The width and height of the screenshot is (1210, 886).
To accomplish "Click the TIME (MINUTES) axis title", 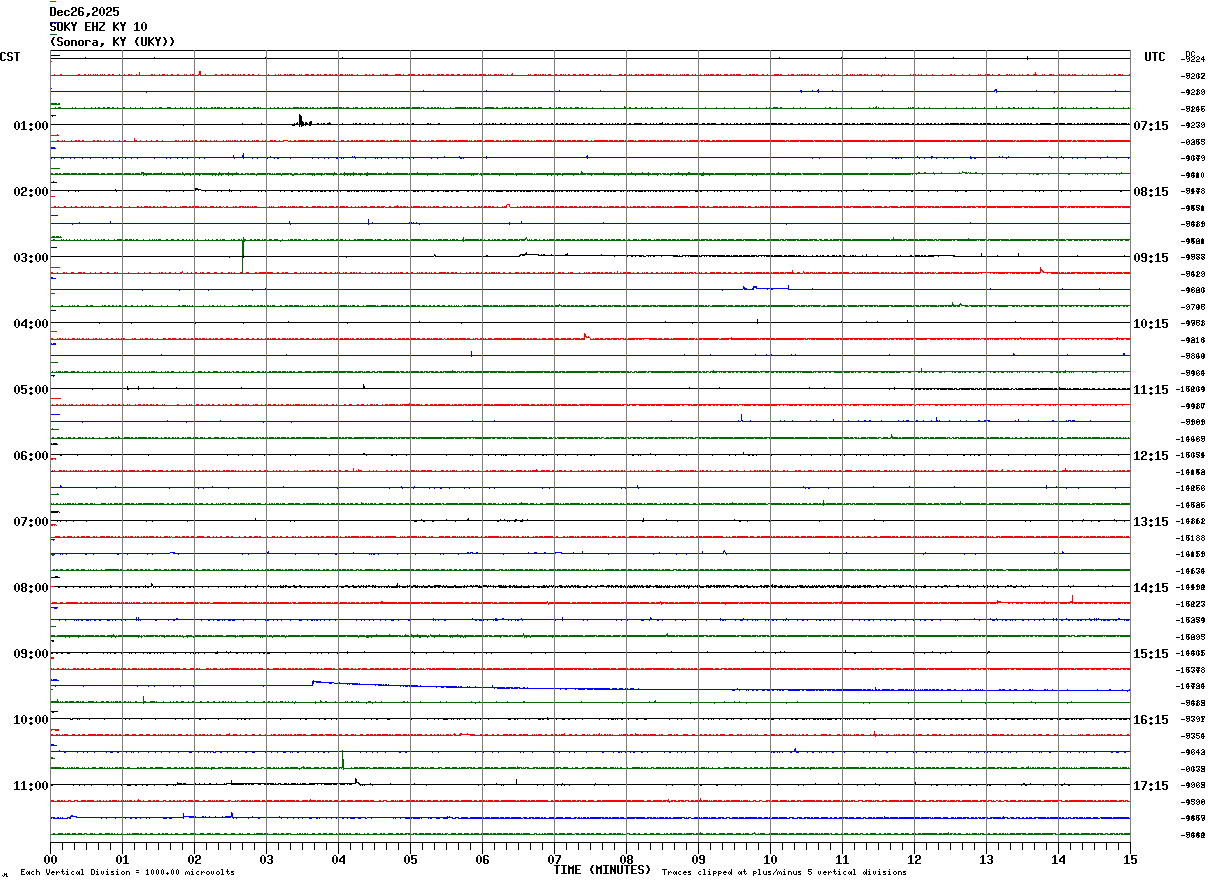I will click(602, 870).
